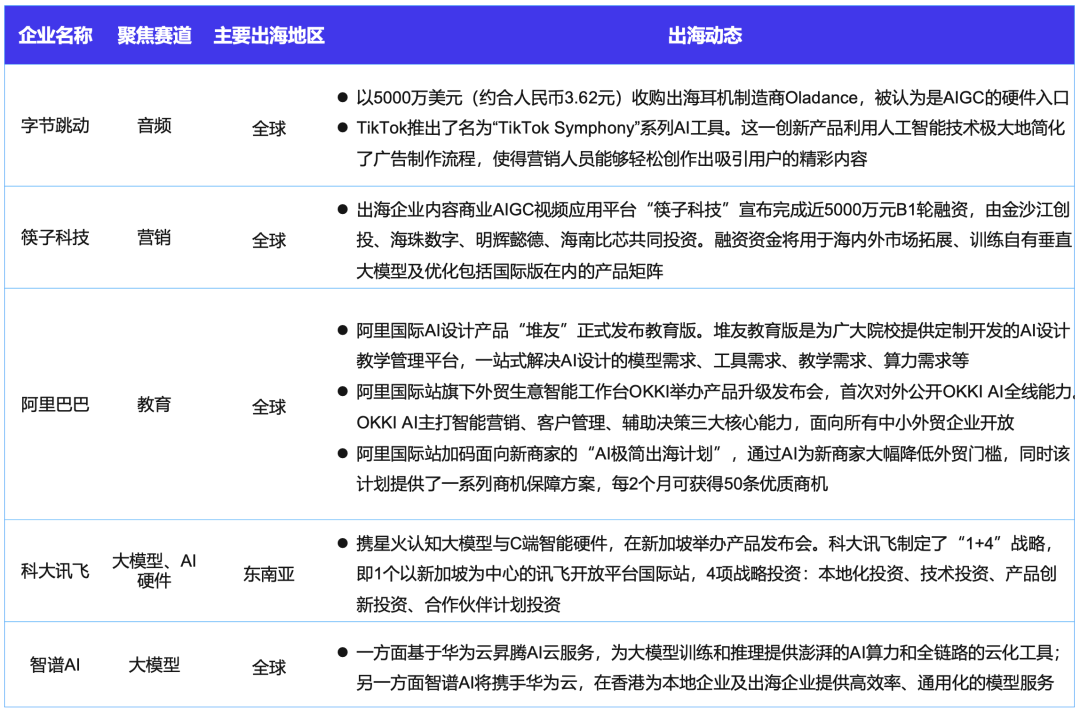Click the "主要出海地区" column header
Viewport: 1080px width, 712px height.
(269, 35)
